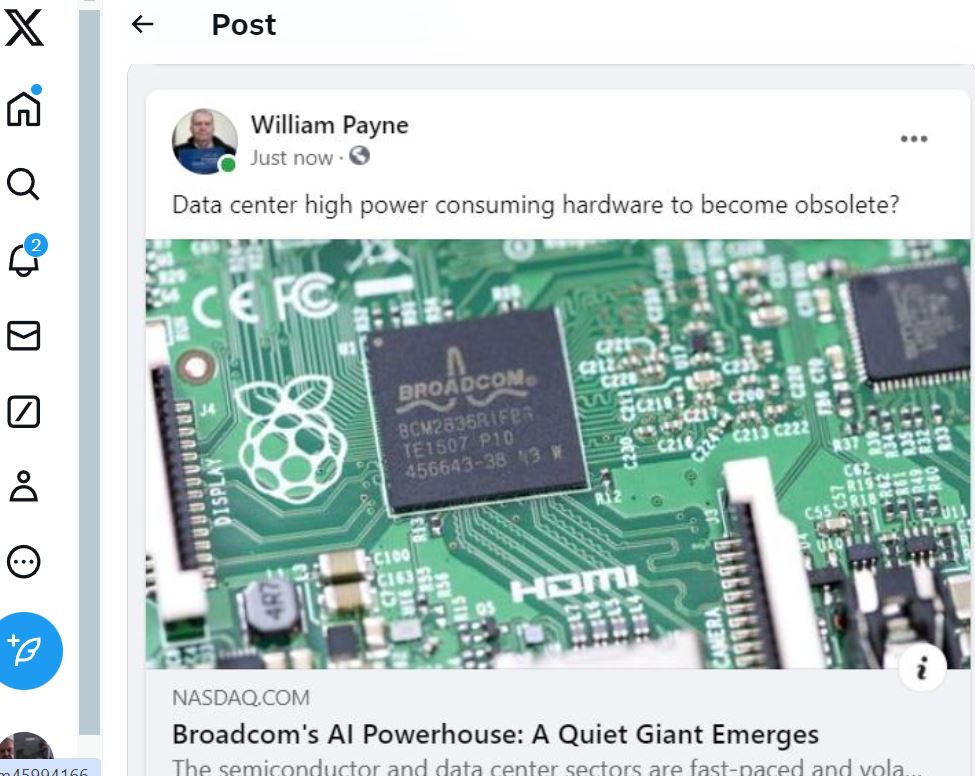
Task: Open William Payne's name link
Action: pyautogui.click(x=330, y=125)
